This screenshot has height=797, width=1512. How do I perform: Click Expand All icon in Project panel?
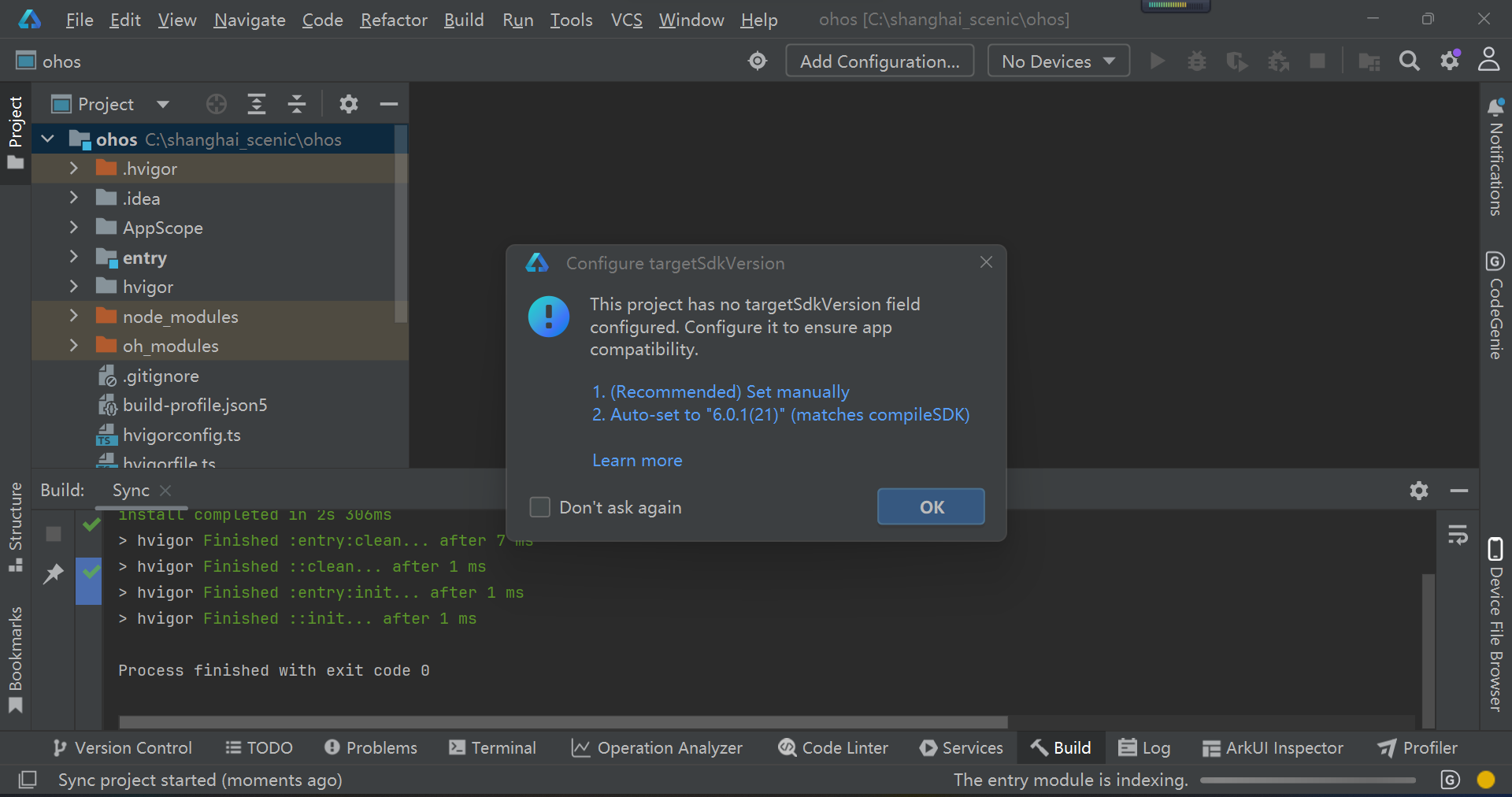[x=257, y=104]
